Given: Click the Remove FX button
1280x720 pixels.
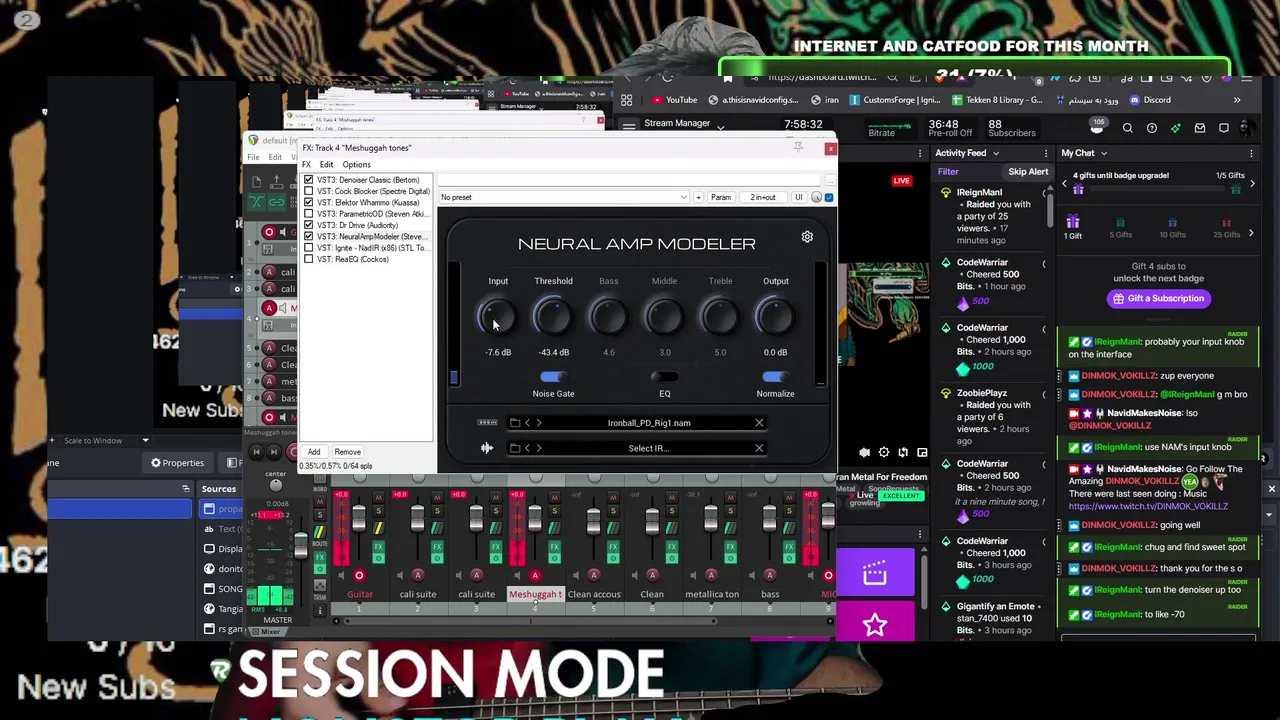Looking at the screenshot, I should [x=347, y=452].
